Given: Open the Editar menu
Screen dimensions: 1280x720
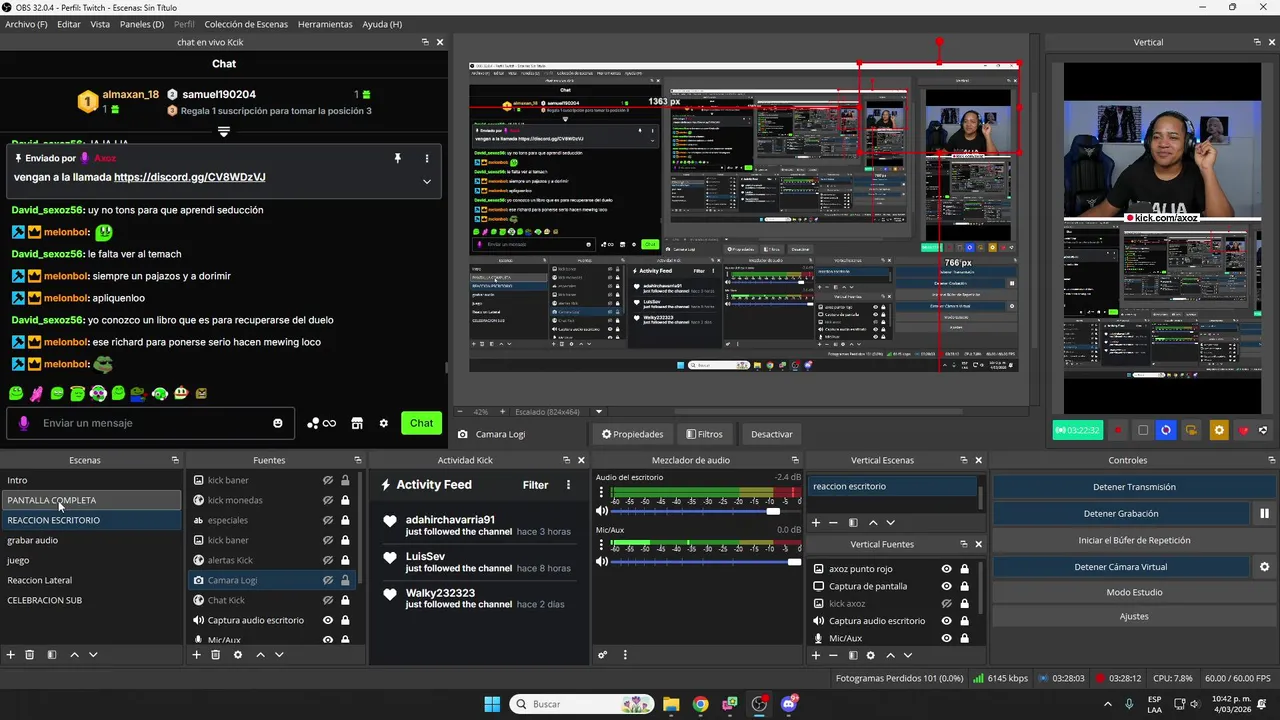Looking at the screenshot, I should pyautogui.click(x=69, y=24).
